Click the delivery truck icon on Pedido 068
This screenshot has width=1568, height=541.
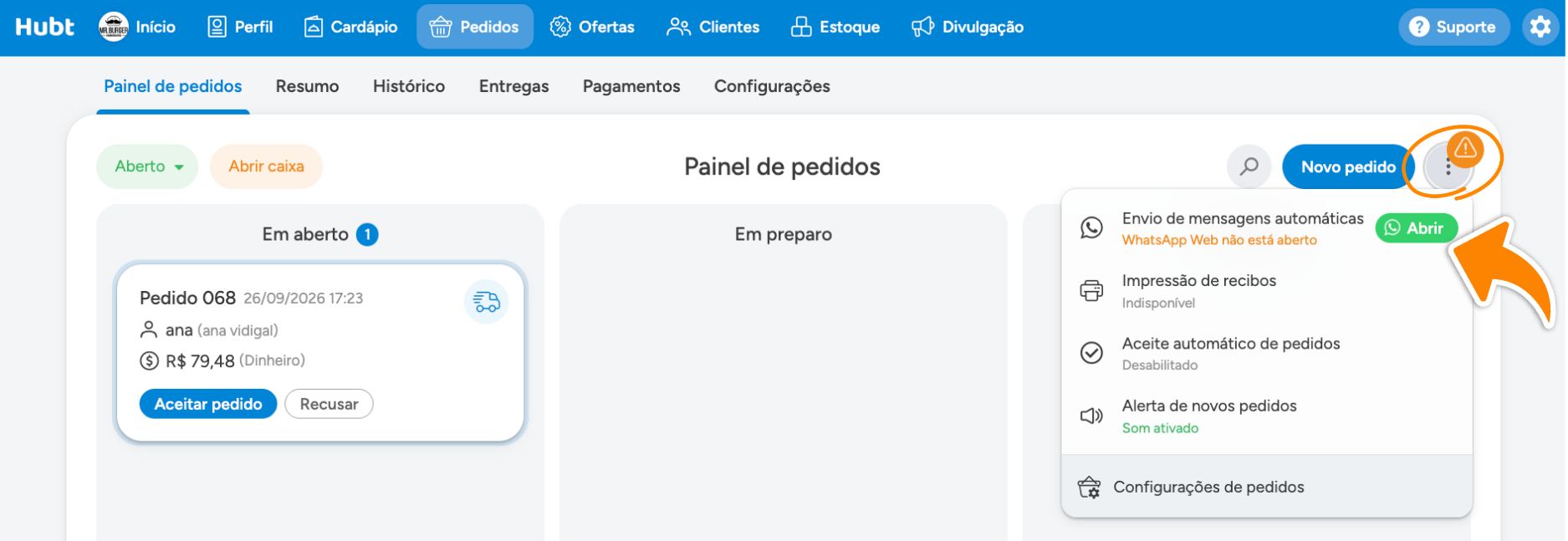pyautogui.click(x=487, y=302)
